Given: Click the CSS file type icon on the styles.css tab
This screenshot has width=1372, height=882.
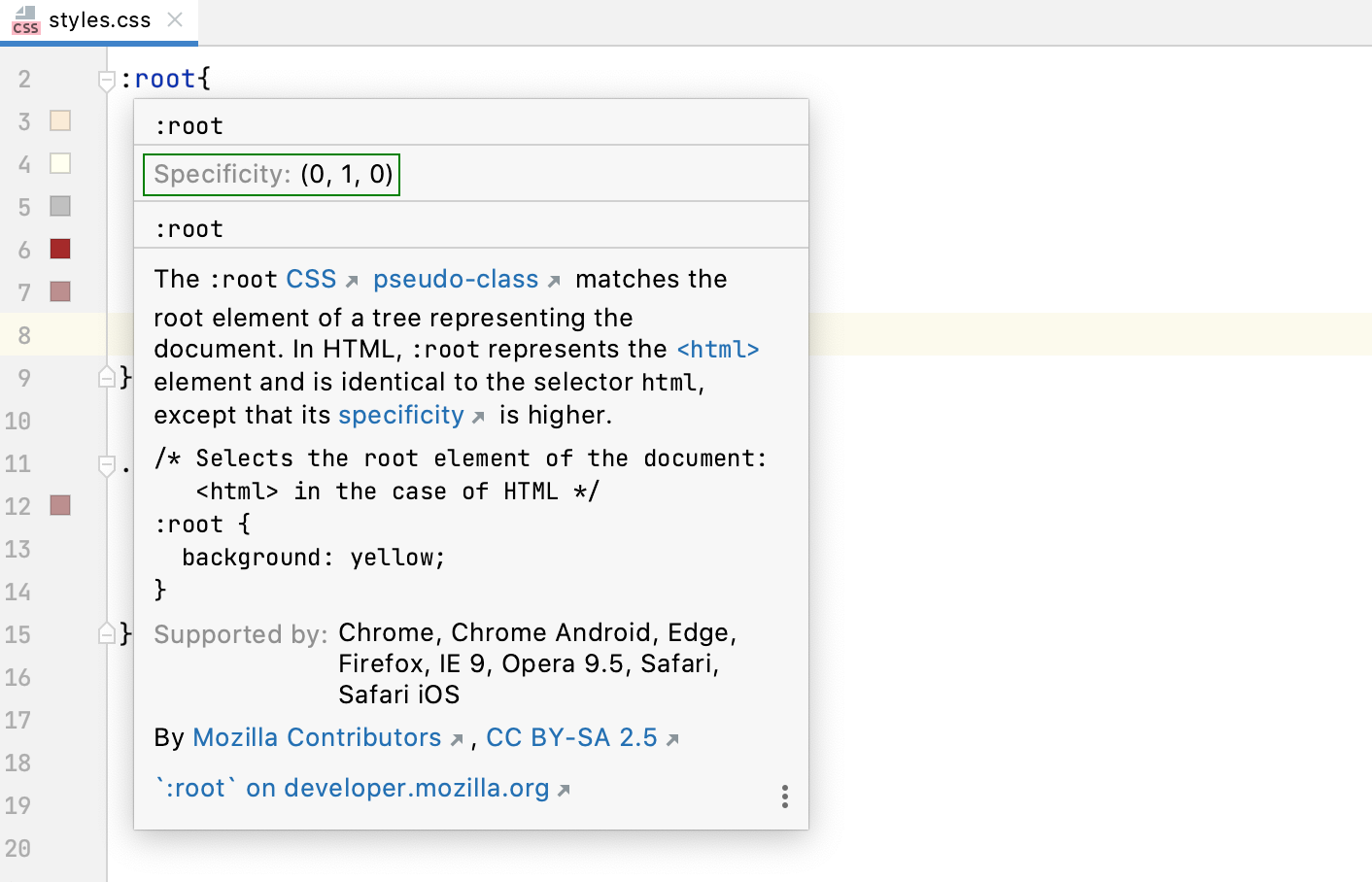Looking at the screenshot, I should click(x=24, y=20).
